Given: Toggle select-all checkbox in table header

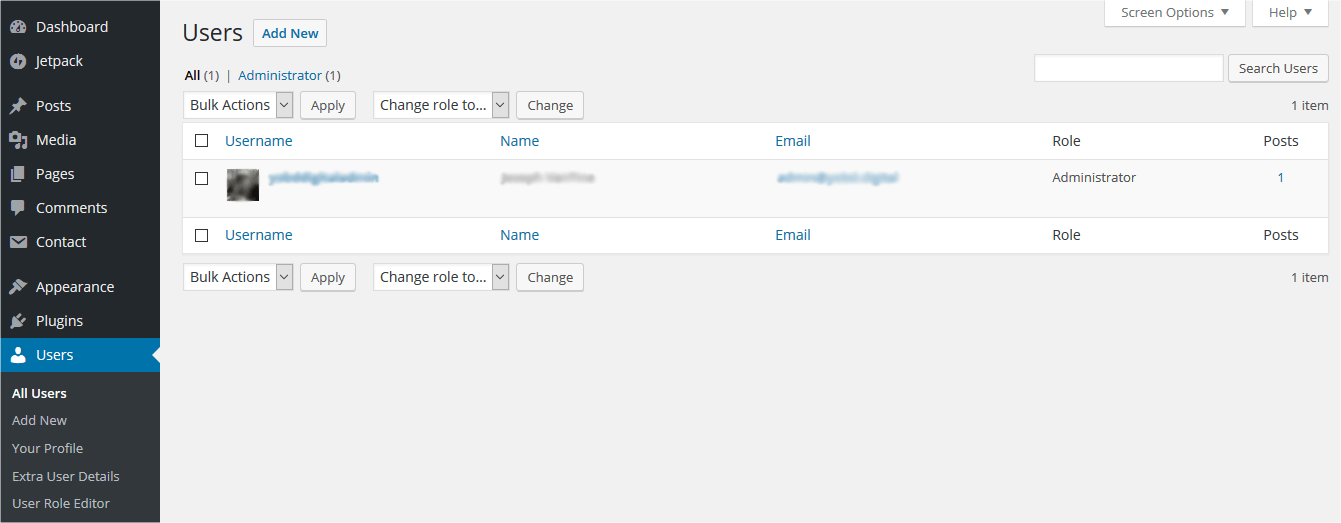Looking at the screenshot, I should pos(201,141).
